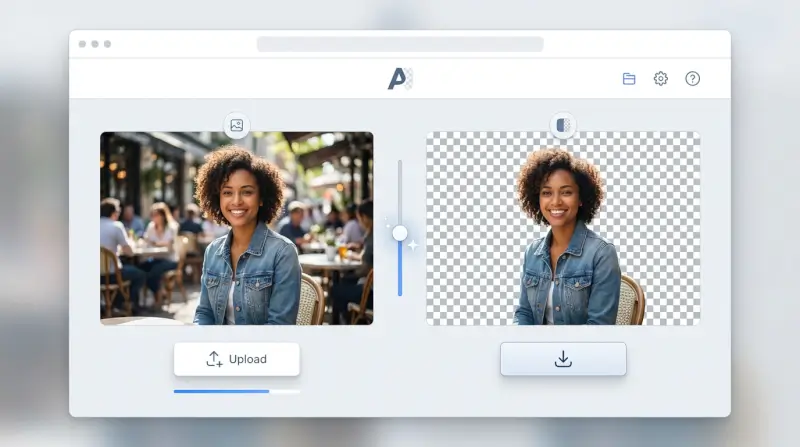Click the first window control dot
This screenshot has height=447, width=800.
click(82, 44)
